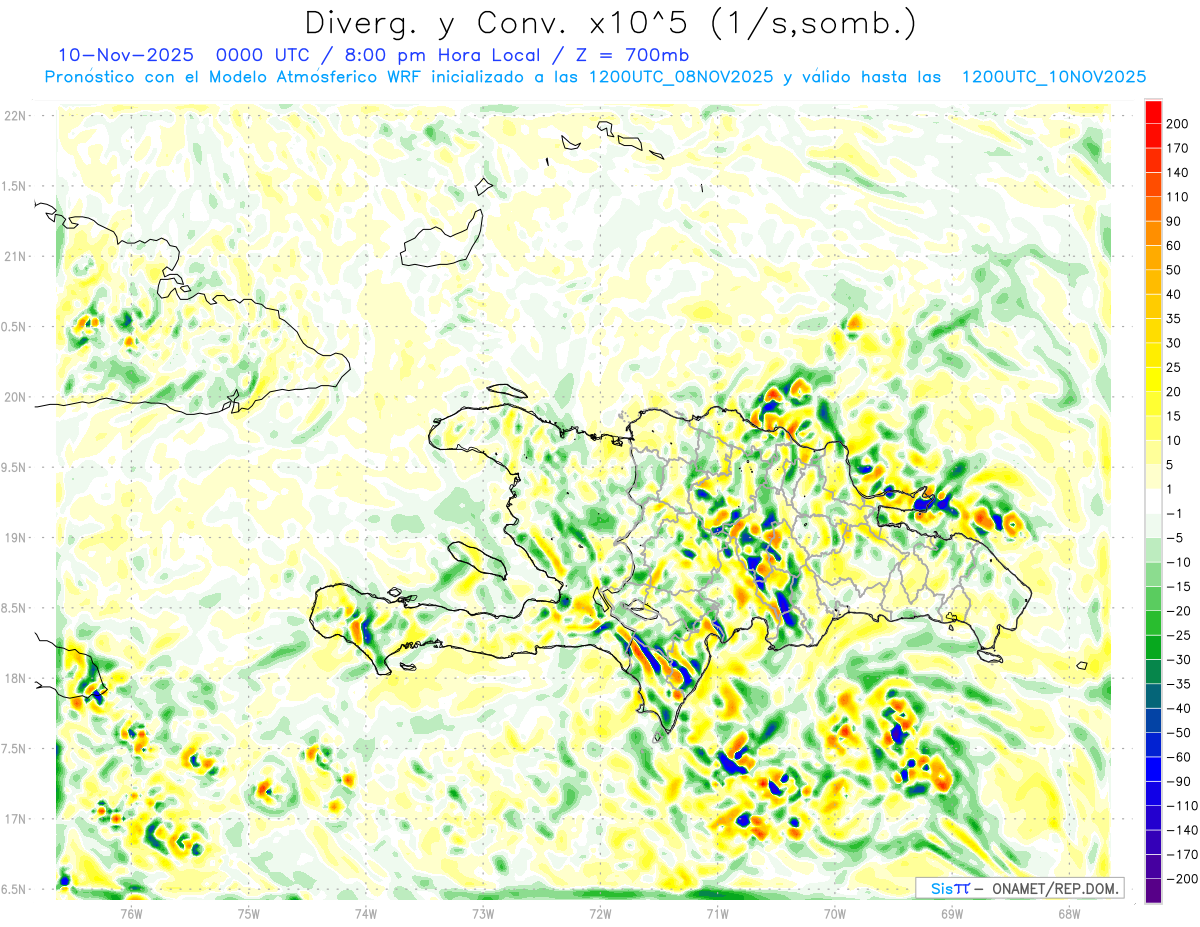Click the "1.5N" latitude axis label
Image resolution: width=1200 pixels, height=927 pixels.
[x=15, y=186]
